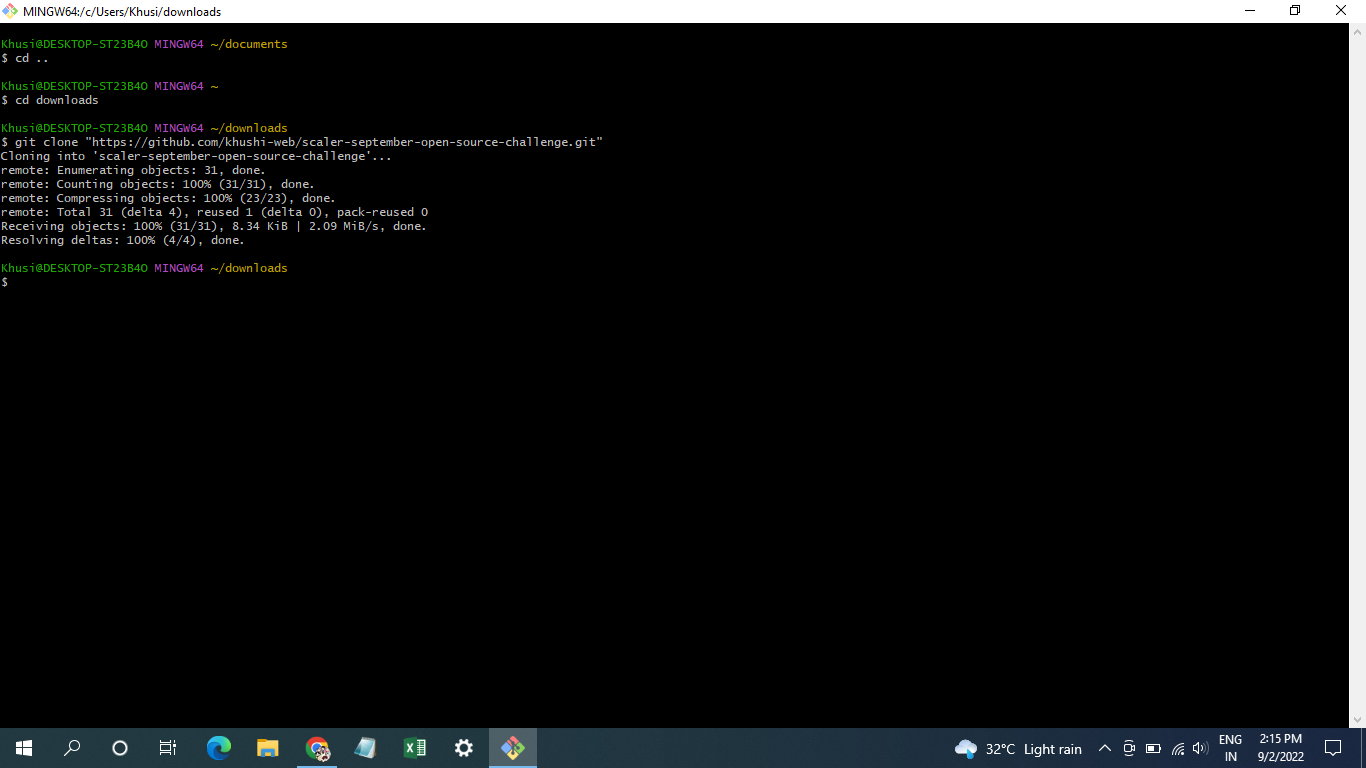Switch input language via the ENG IN indicator

click(1230, 747)
